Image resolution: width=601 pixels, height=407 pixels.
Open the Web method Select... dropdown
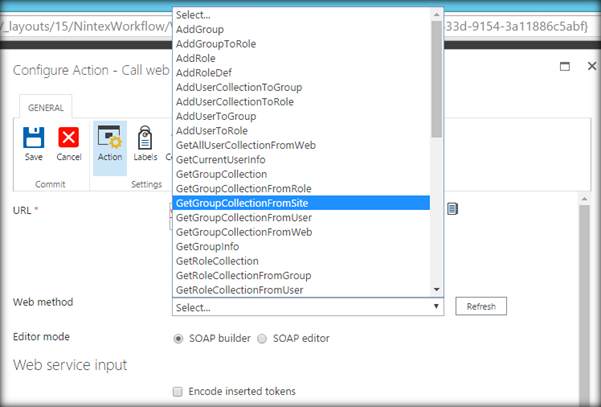coord(308,307)
